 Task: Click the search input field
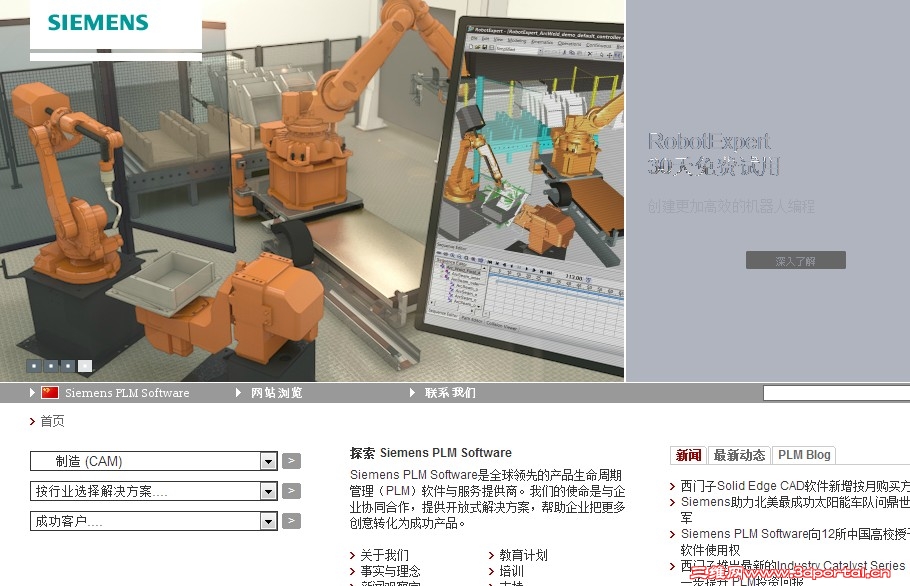point(836,393)
